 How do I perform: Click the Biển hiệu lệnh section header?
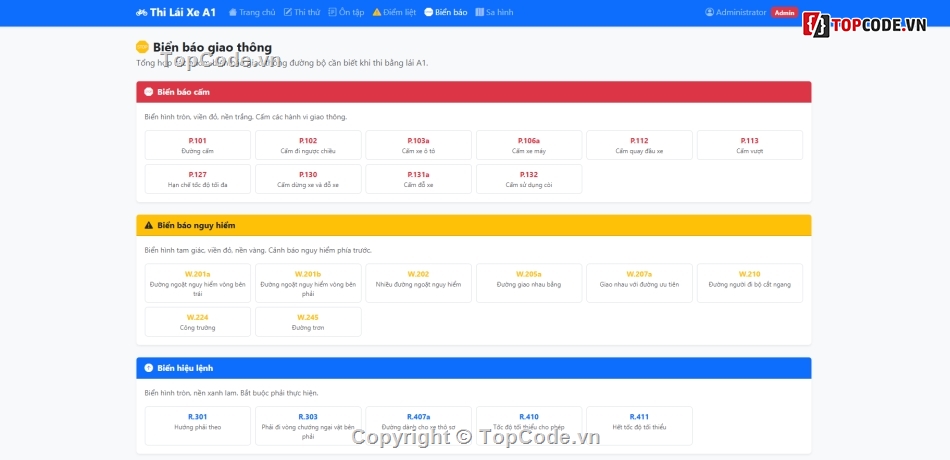click(x=474, y=368)
